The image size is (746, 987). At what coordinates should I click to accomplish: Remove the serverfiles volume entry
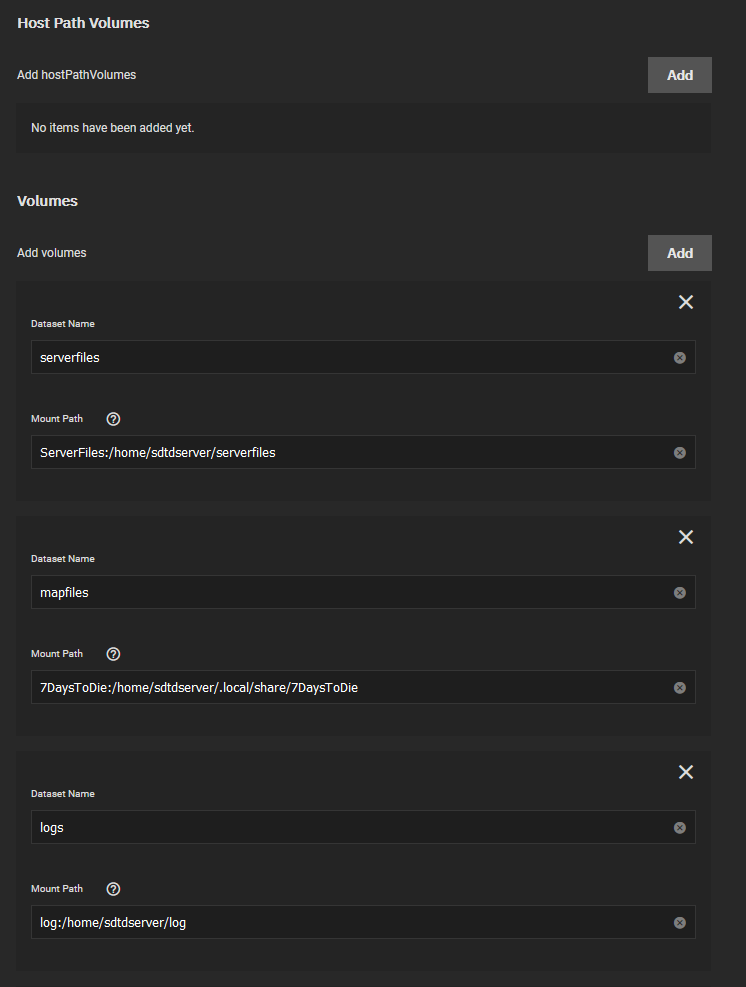686,302
